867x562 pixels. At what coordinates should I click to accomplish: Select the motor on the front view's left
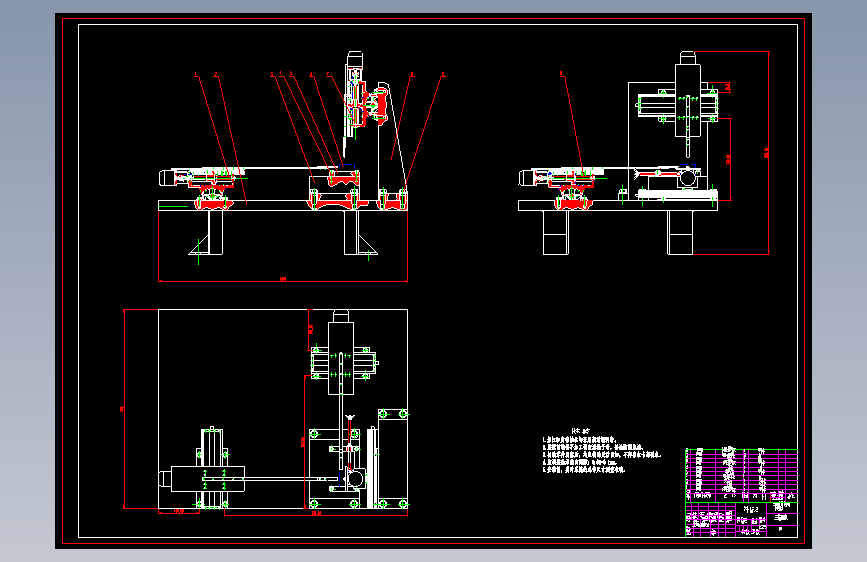166,178
